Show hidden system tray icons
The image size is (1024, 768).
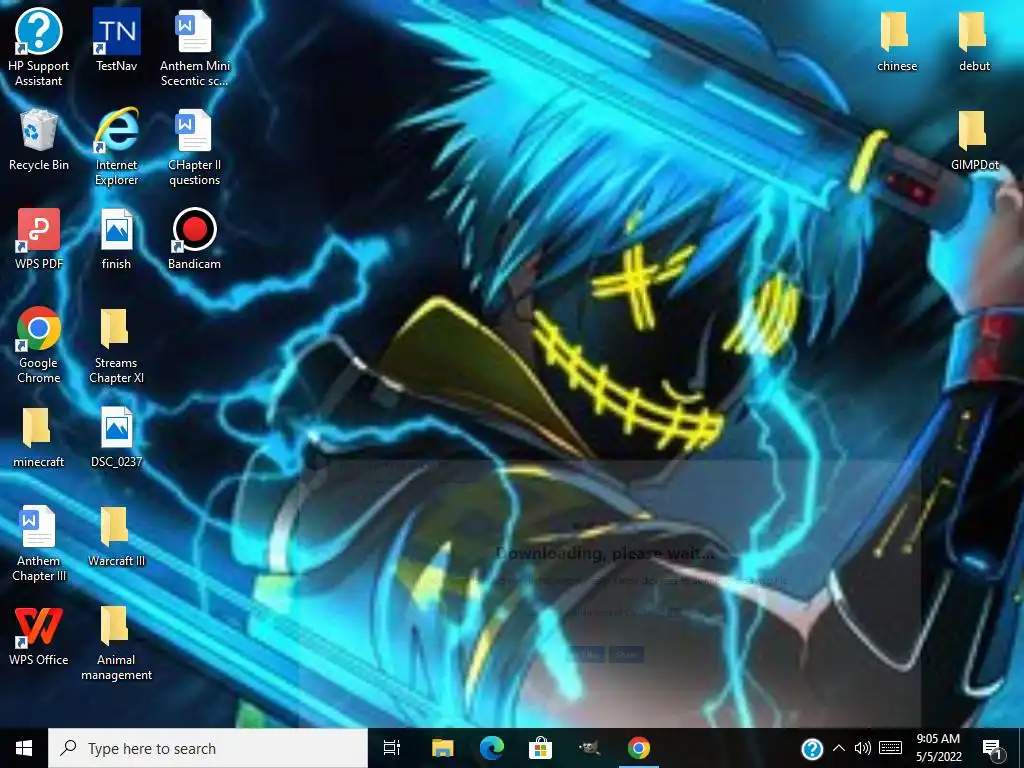(839, 749)
